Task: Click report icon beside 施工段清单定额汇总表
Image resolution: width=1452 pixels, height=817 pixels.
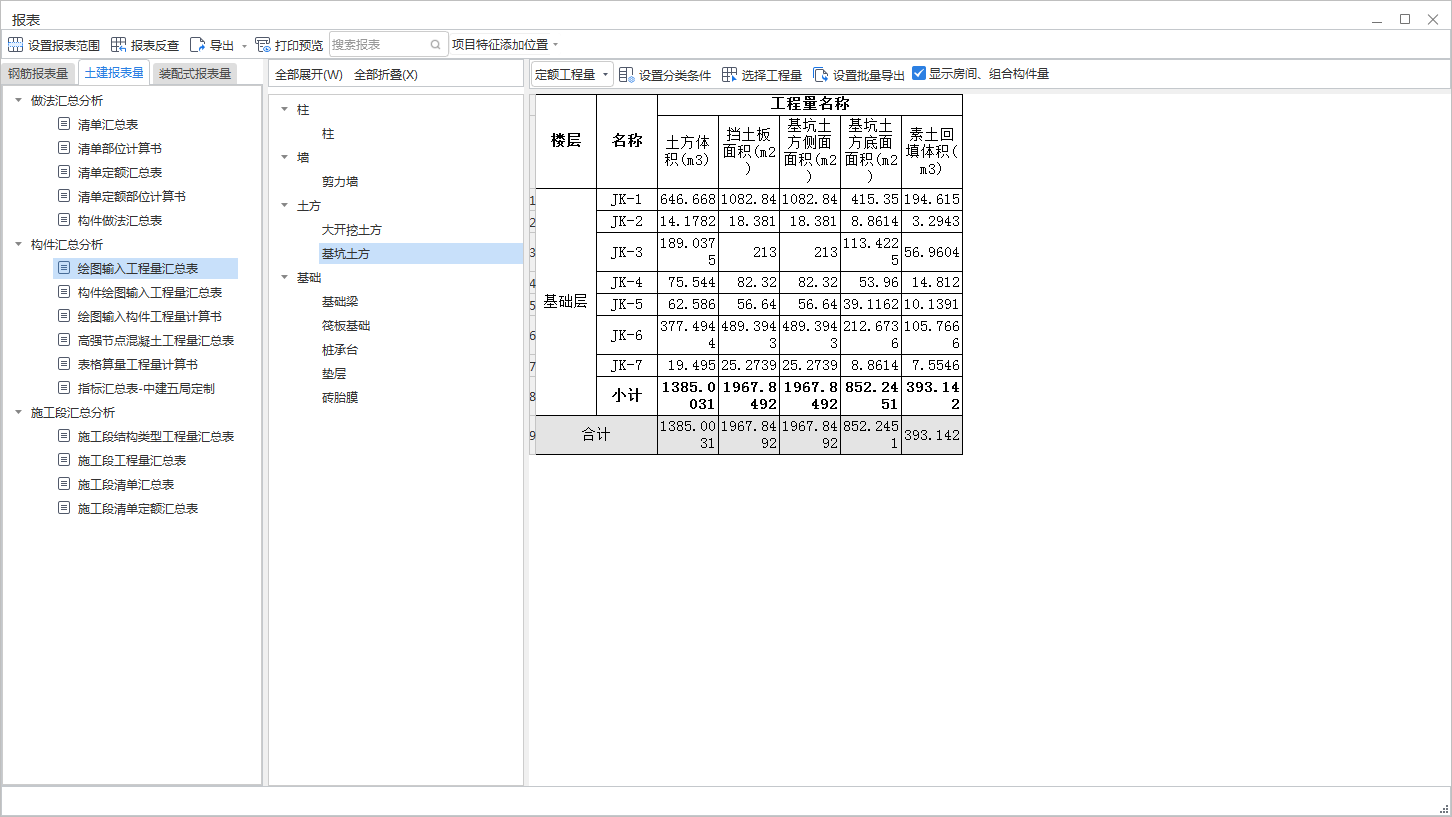Action: click(x=64, y=508)
